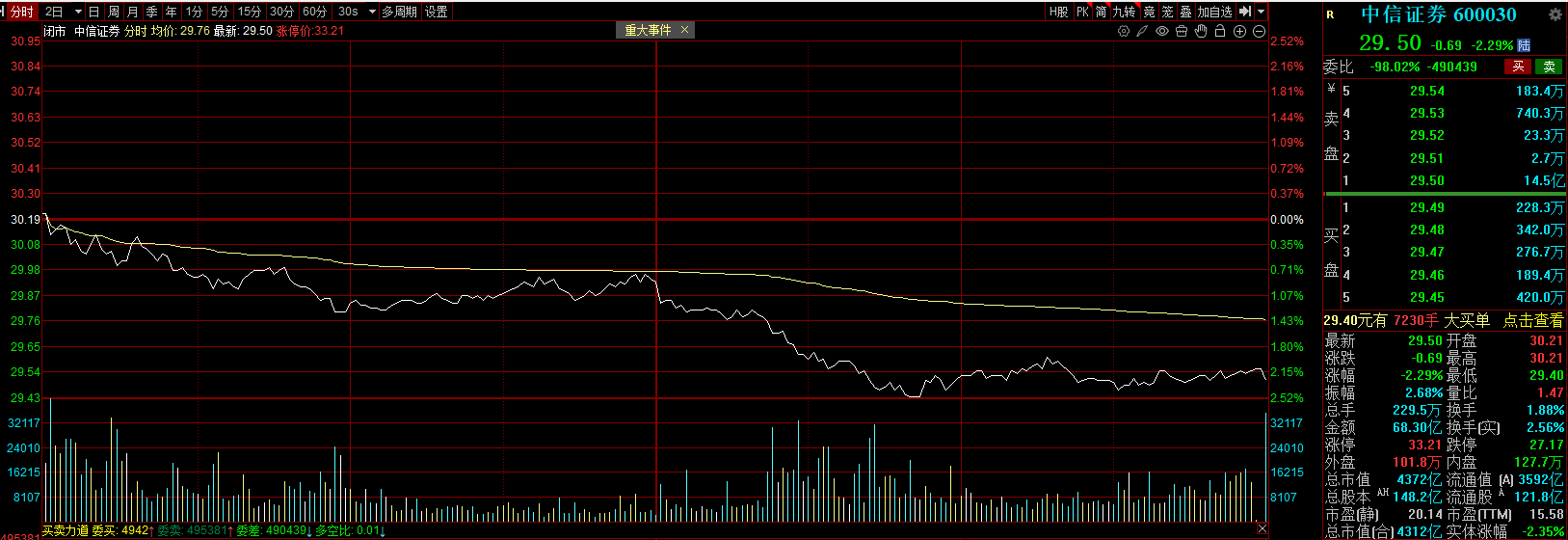Switch to the 季 quarterly period

point(152,12)
